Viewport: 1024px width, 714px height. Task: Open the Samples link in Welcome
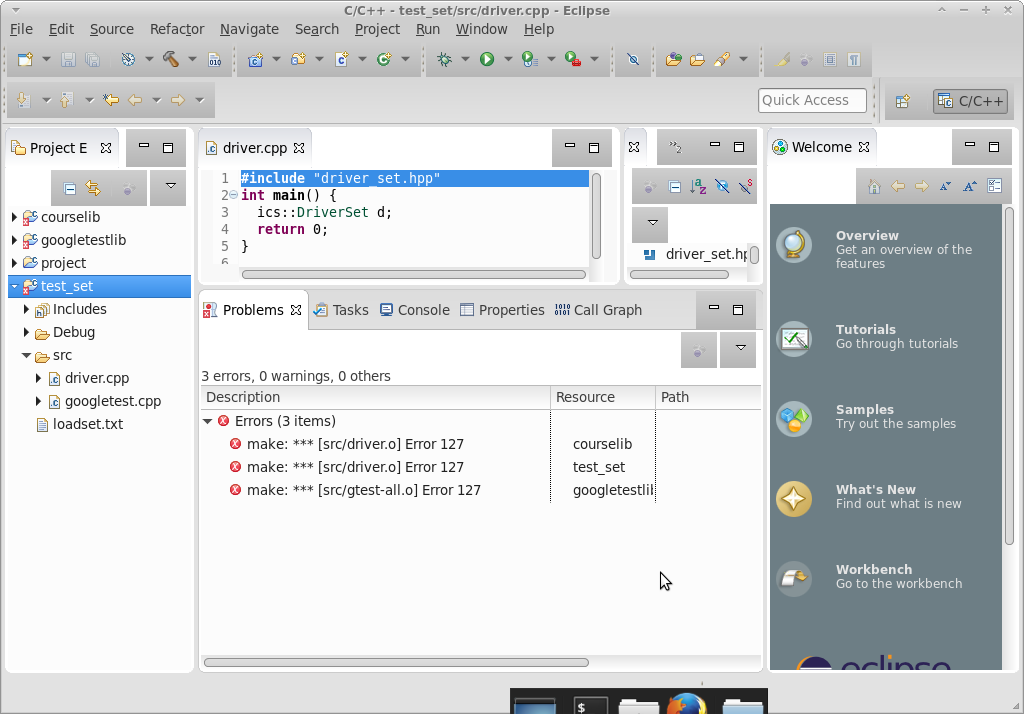[x=865, y=410]
